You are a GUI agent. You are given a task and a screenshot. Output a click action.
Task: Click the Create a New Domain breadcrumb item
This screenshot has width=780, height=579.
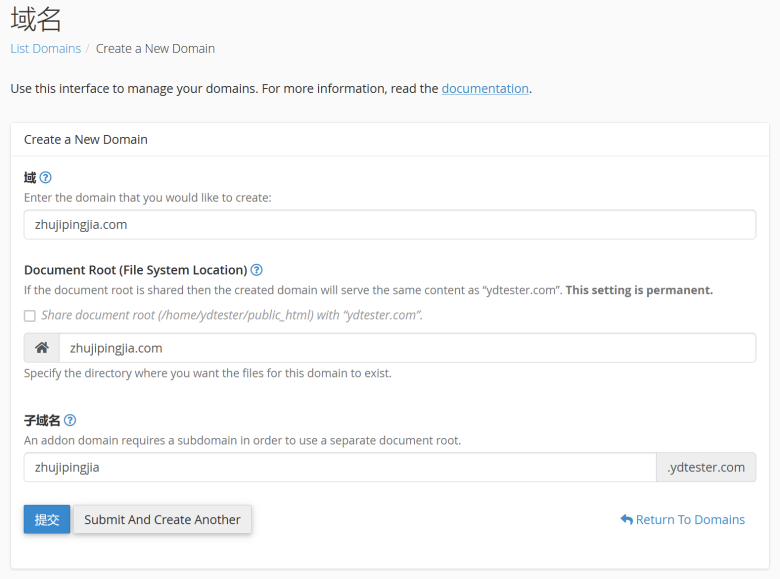[x=155, y=49]
